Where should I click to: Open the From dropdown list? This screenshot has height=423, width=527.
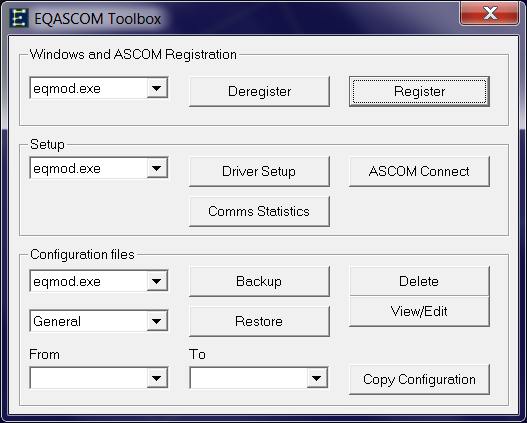pyautogui.click(x=99, y=378)
